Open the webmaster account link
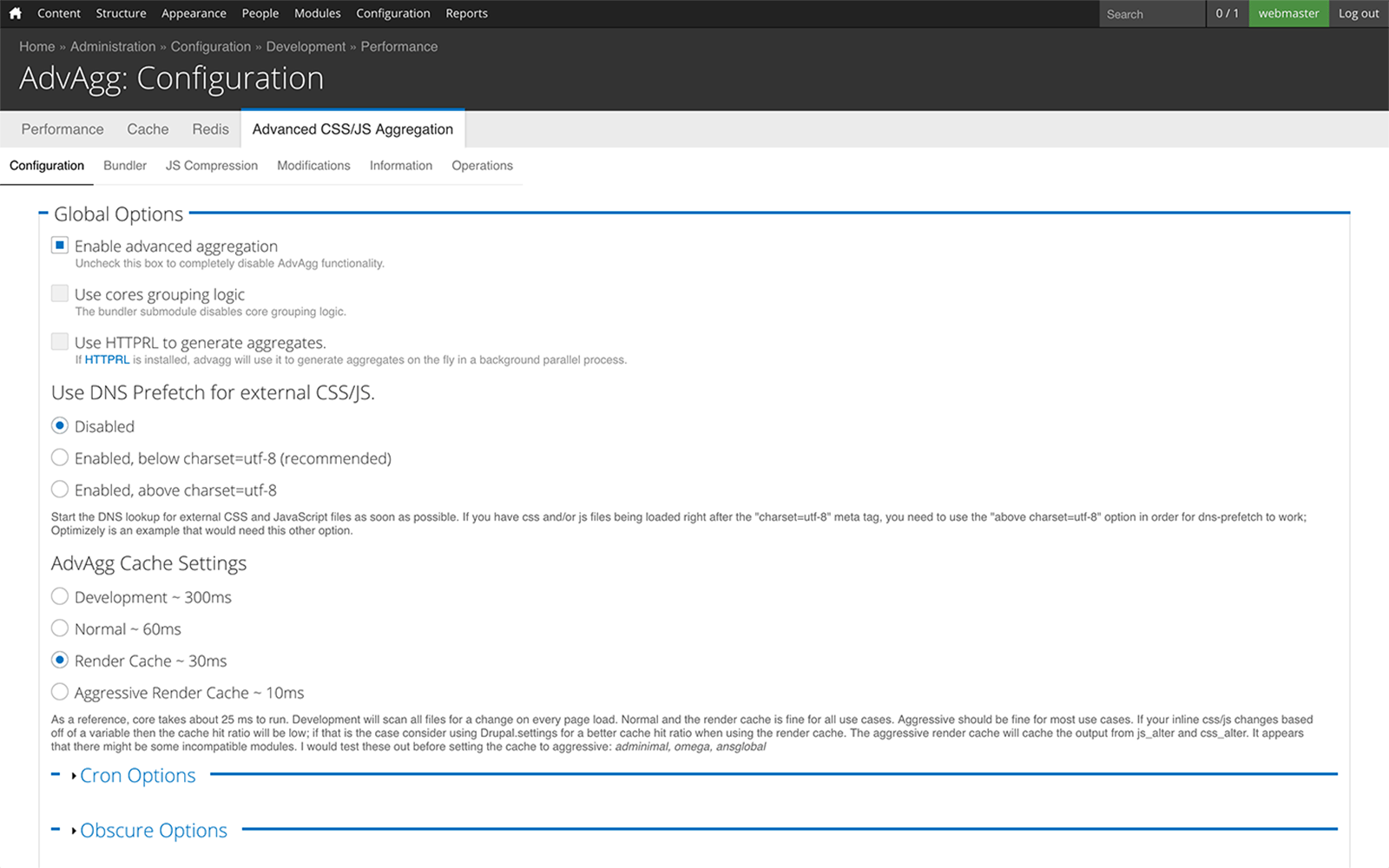This screenshot has width=1389, height=868. pos(1288,13)
